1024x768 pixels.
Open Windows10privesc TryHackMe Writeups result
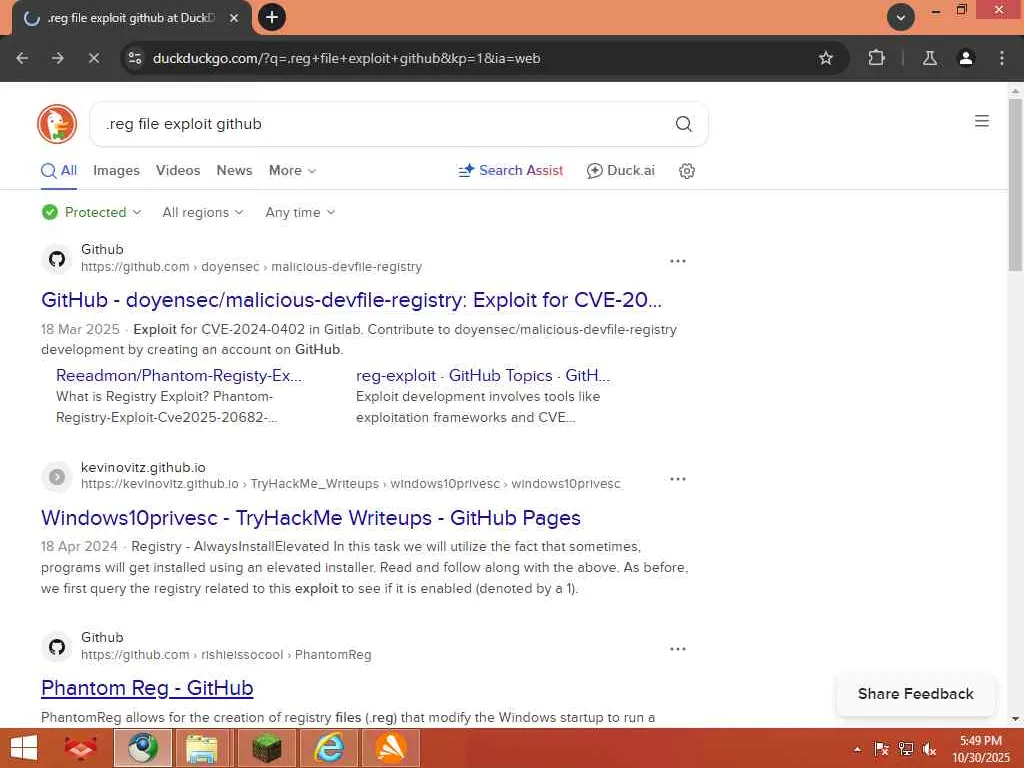coord(311,518)
